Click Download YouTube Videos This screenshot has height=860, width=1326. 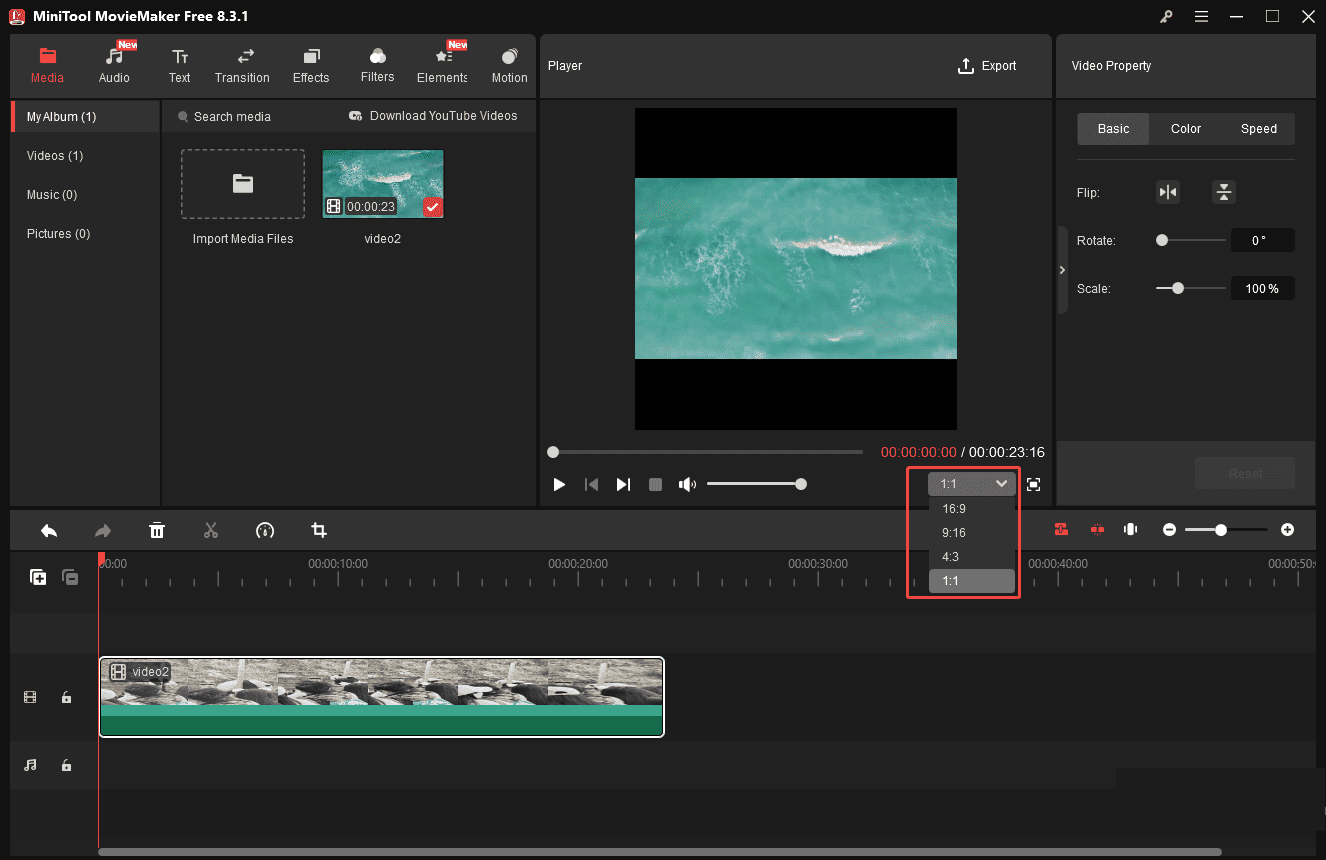(434, 115)
